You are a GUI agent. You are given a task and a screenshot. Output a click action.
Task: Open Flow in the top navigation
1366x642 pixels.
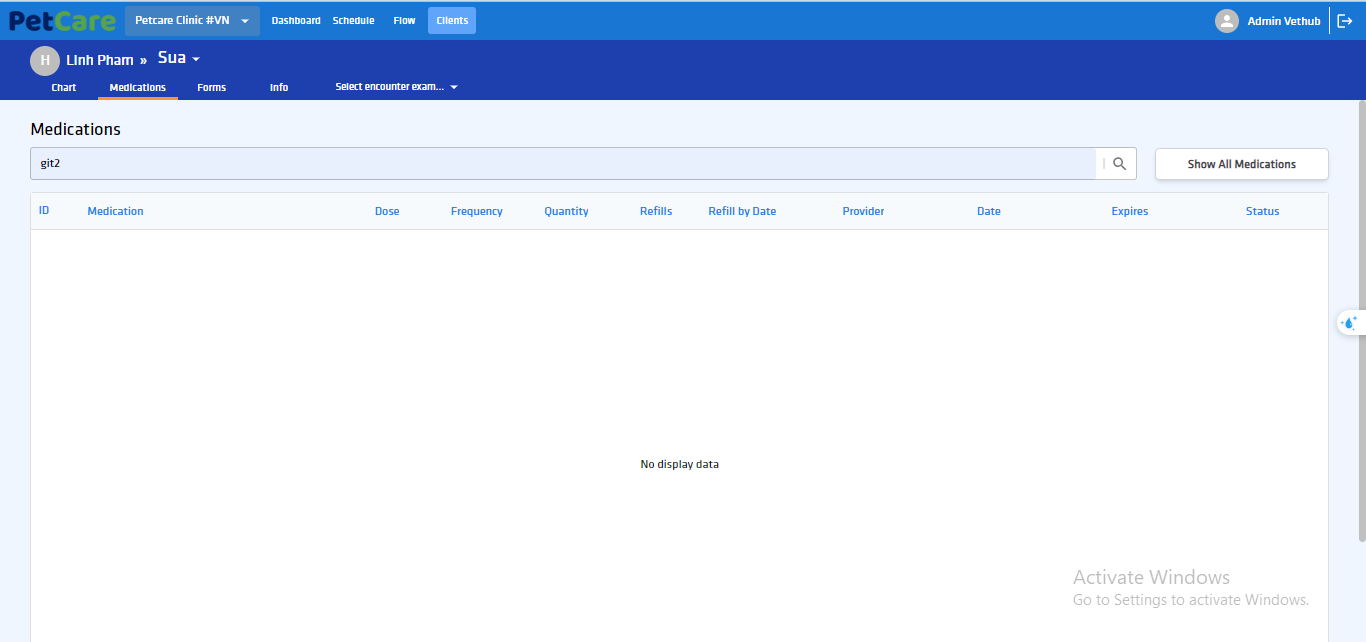[x=404, y=21]
